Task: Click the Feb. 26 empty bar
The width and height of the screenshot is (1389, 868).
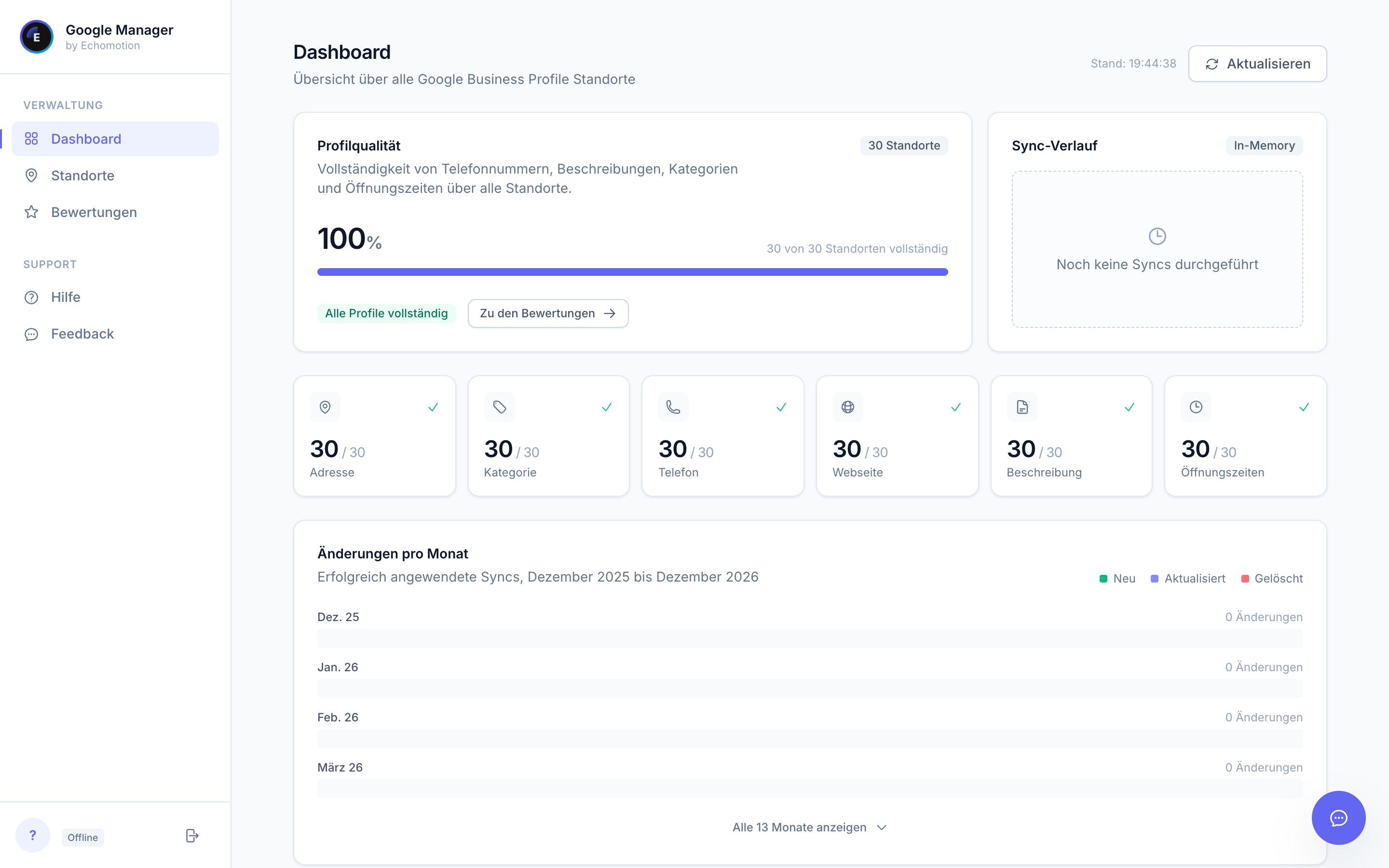Action: (810, 739)
